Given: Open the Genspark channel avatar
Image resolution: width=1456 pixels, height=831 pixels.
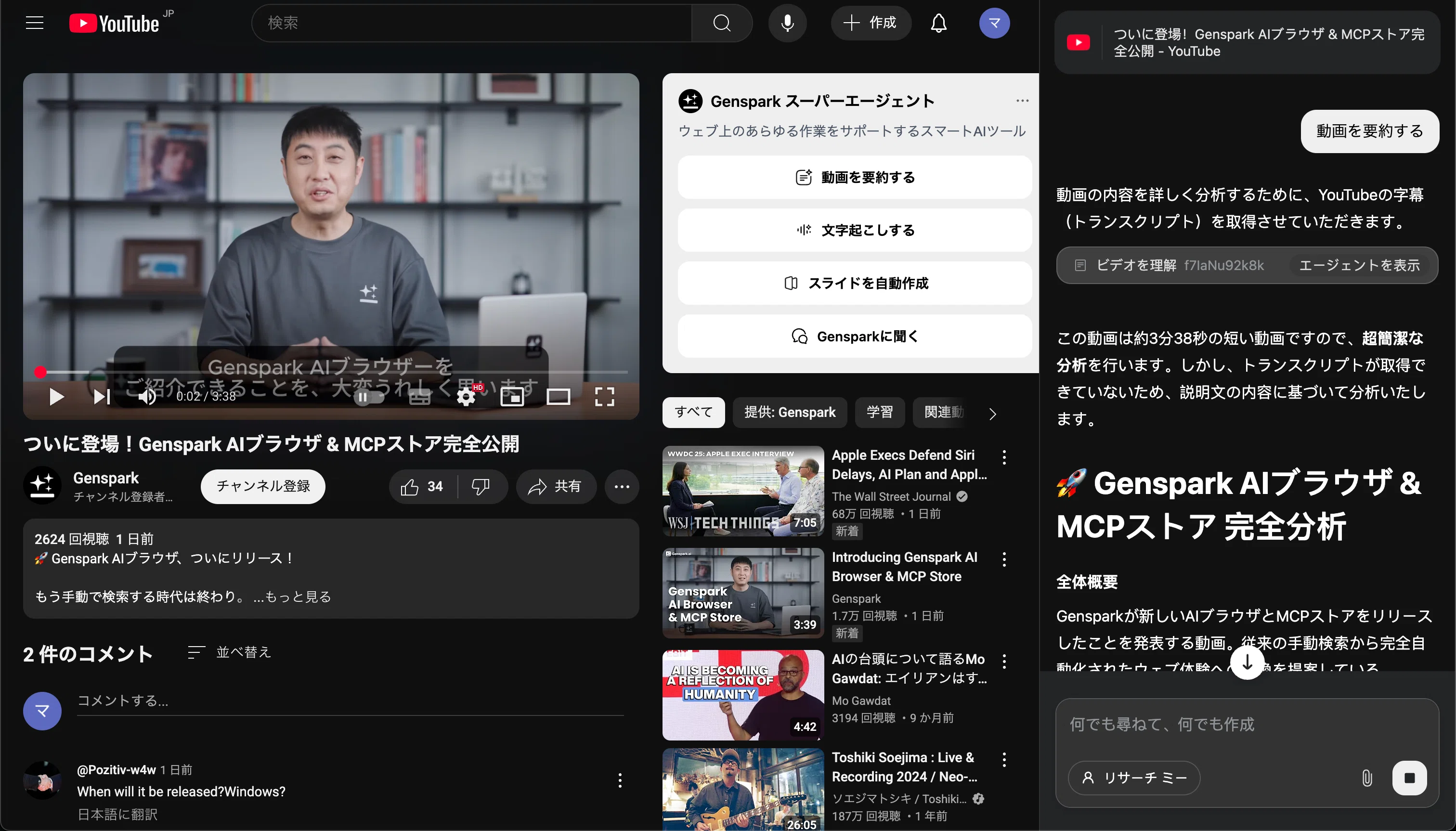Looking at the screenshot, I should pyautogui.click(x=42, y=486).
